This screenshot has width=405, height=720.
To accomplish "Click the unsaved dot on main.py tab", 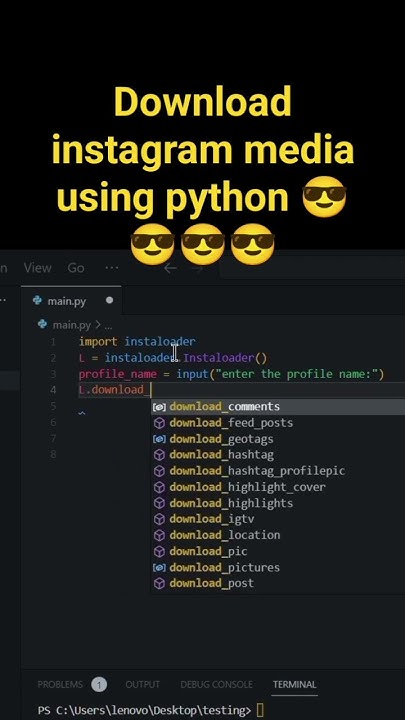I will (x=109, y=300).
